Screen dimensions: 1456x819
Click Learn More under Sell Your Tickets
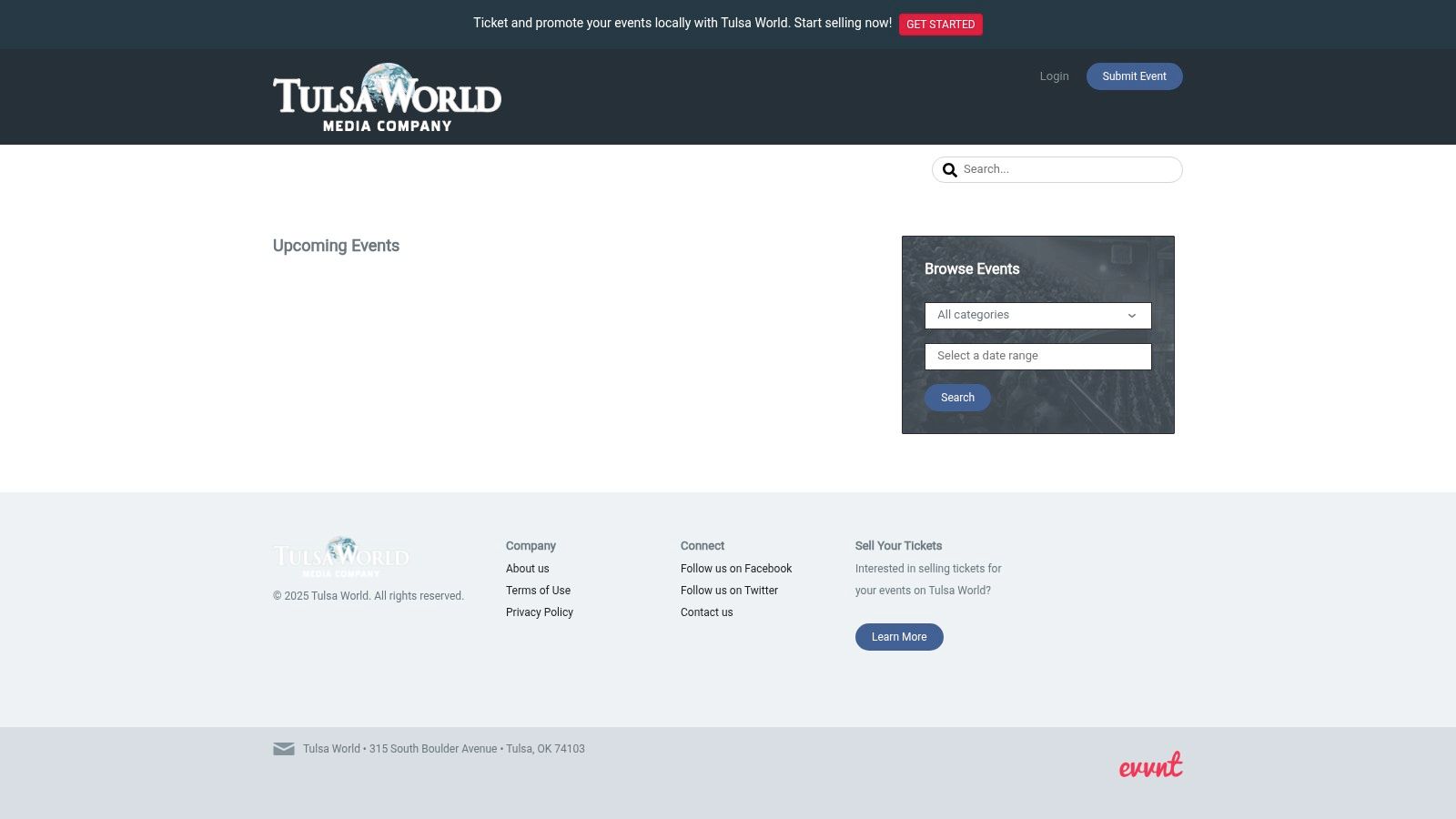[898, 637]
